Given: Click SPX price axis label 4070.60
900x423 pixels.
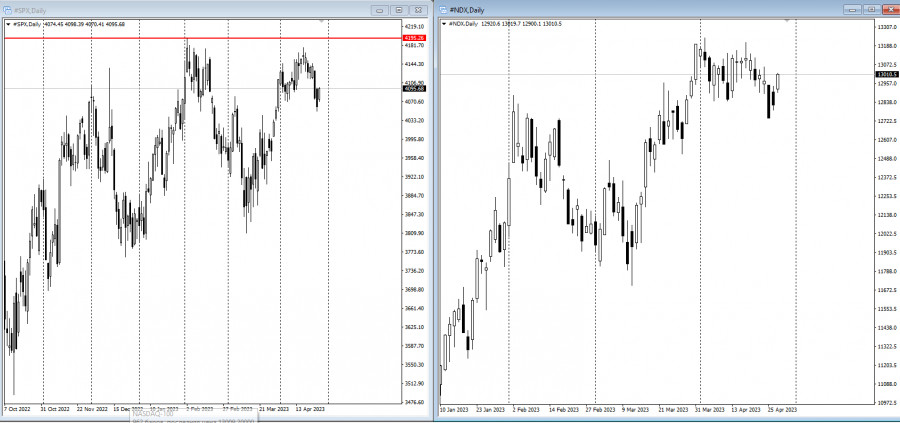Looking at the screenshot, I should coord(414,102).
